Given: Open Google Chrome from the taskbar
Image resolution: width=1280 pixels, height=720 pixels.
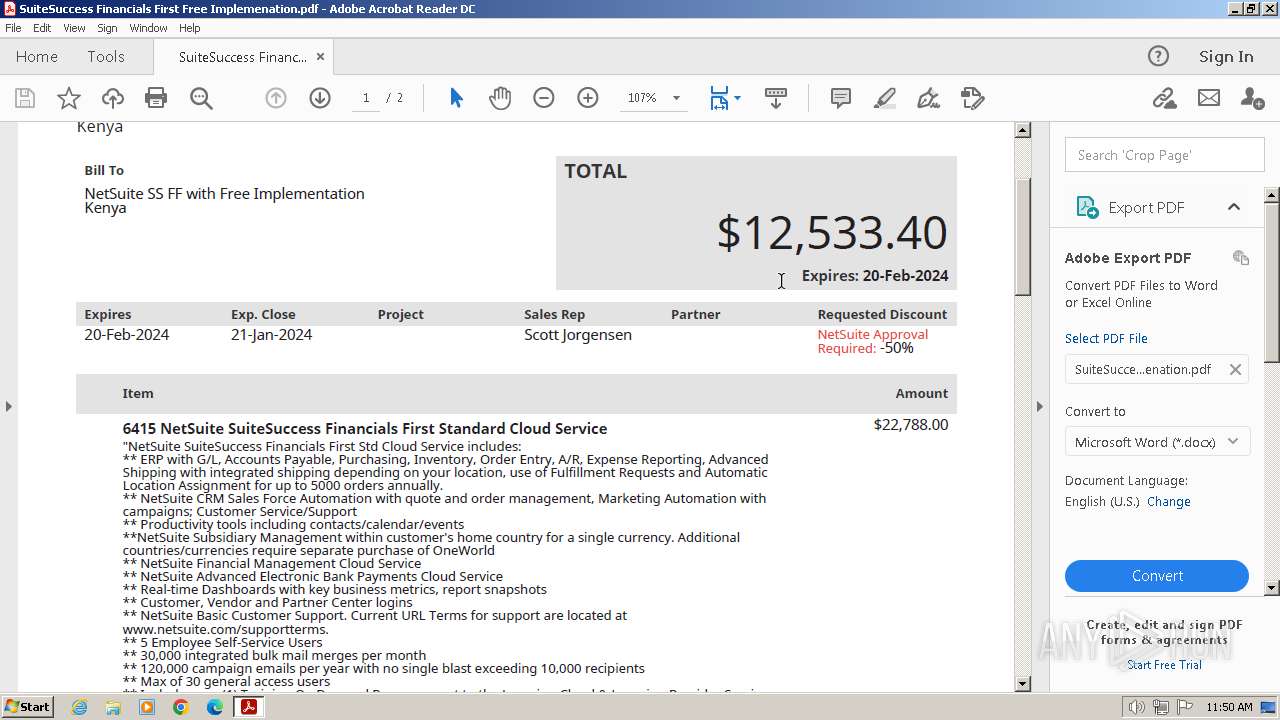Looking at the screenshot, I should (x=181, y=707).
